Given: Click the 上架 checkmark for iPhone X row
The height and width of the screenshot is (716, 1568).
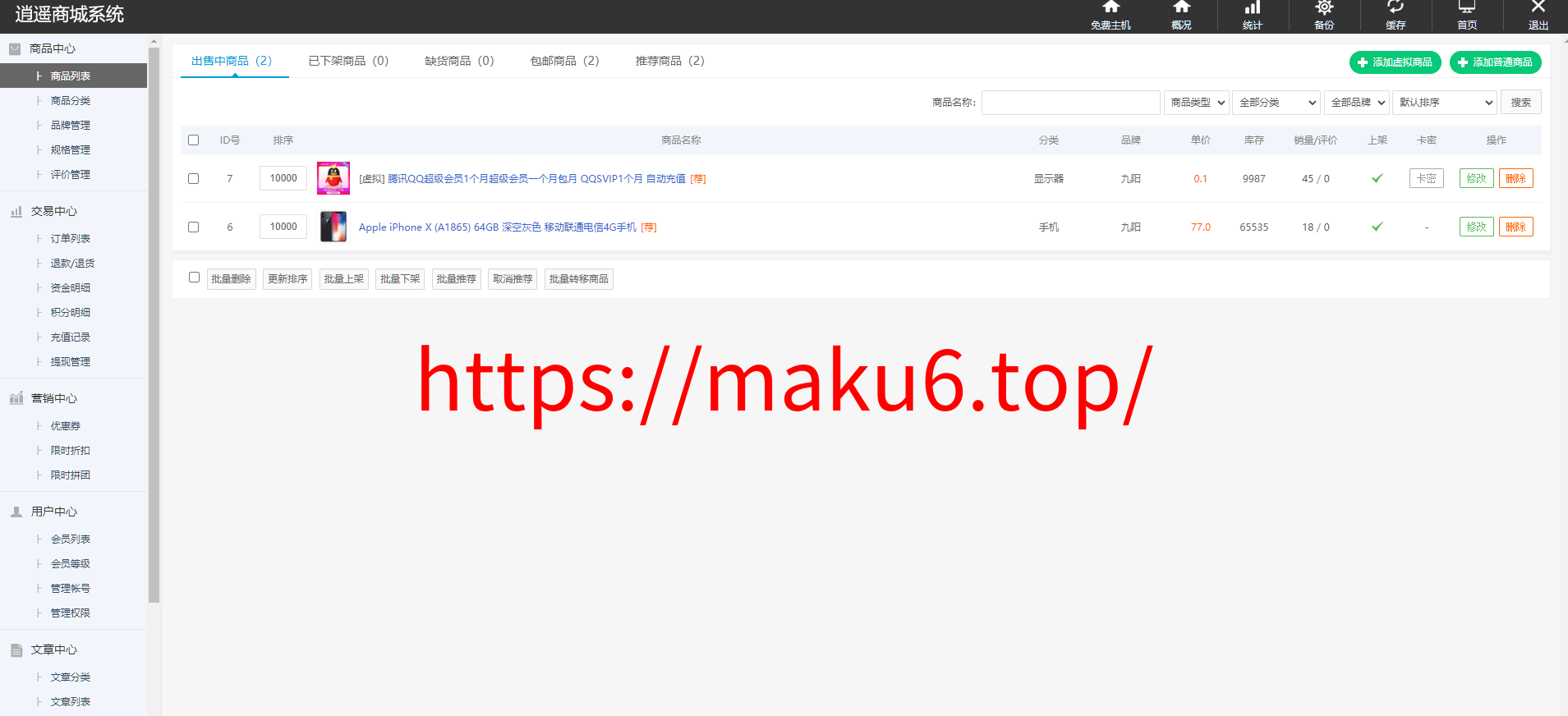Looking at the screenshot, I should [x=1377, y=227].
